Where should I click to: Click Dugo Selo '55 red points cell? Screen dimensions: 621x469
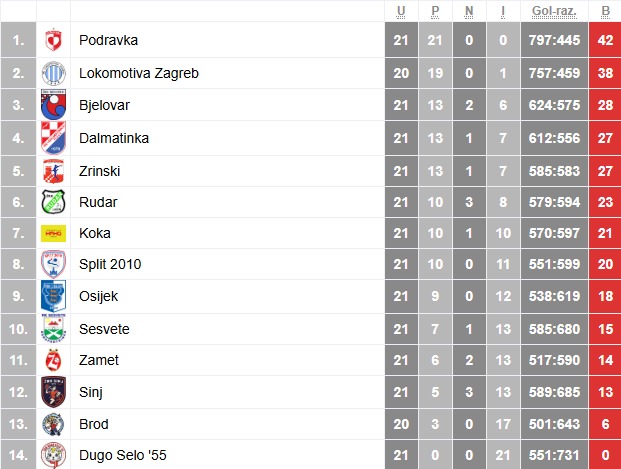coord(605,457)
